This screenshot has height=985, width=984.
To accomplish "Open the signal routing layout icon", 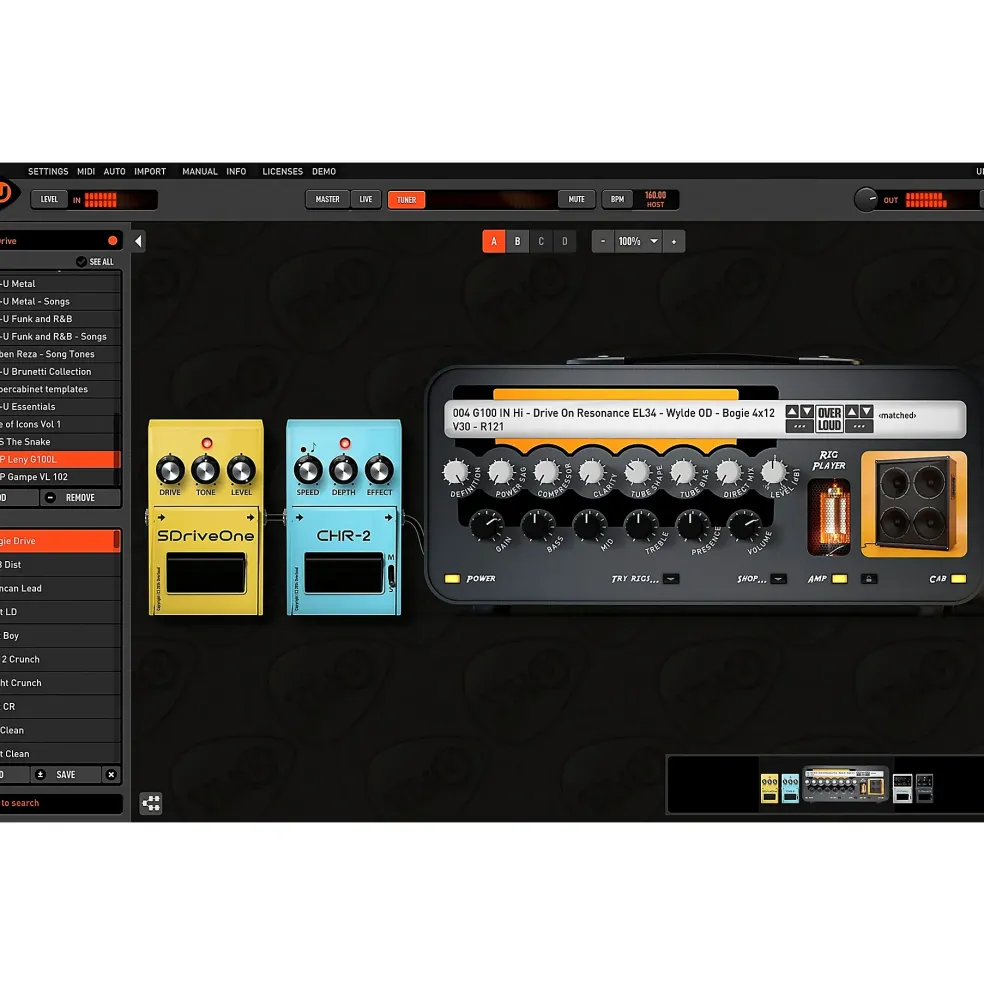I will pos(151,803).
